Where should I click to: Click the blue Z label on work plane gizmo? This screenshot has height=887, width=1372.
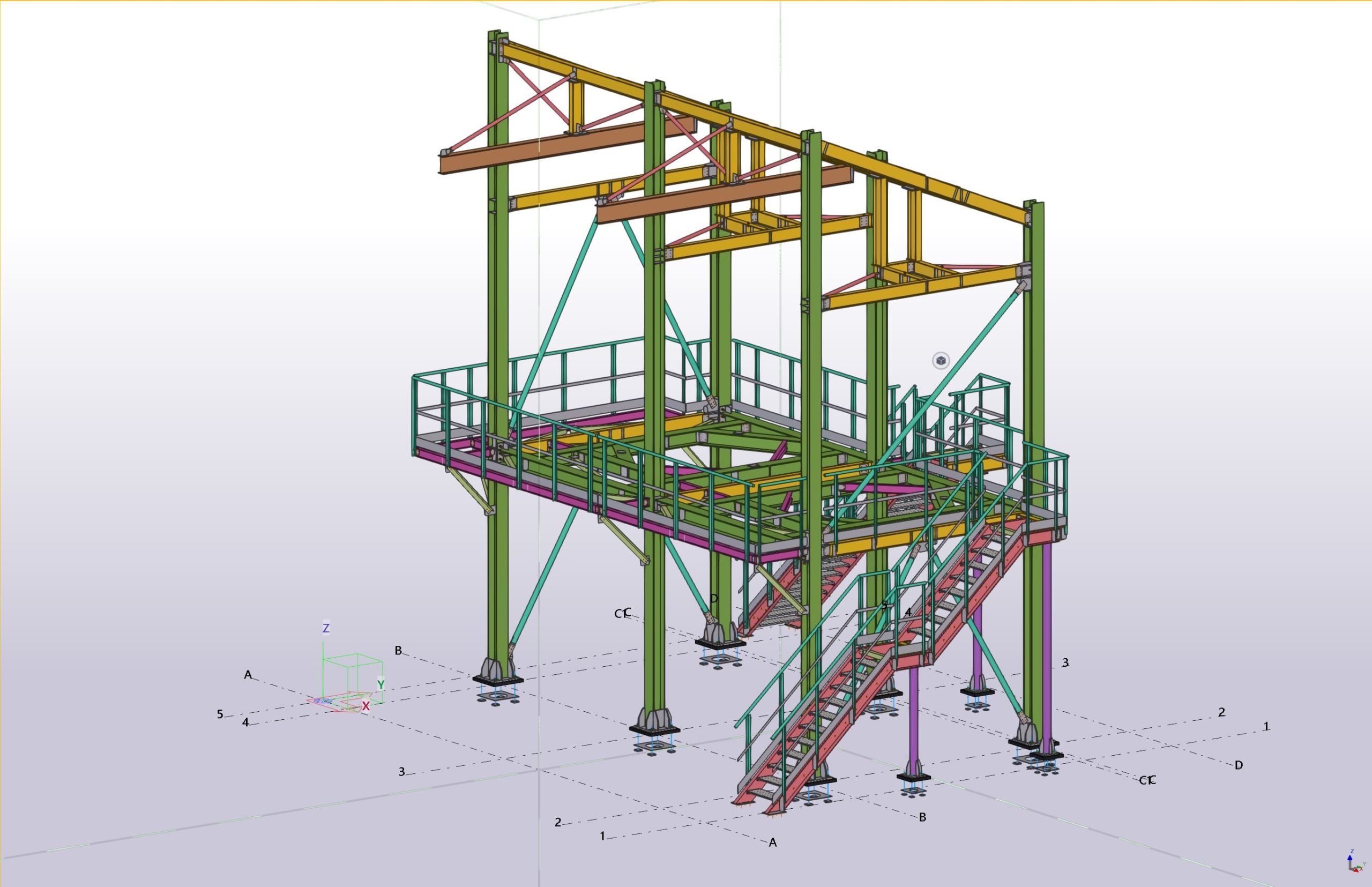326,628
